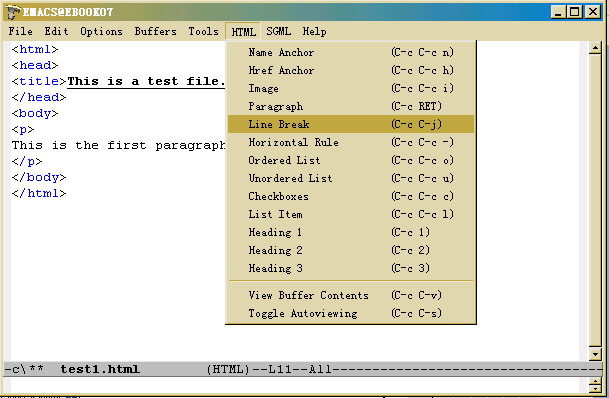Insert Heading 3 from menu
The height and width of the screenshot is (398, 609).
click(351, 268)
